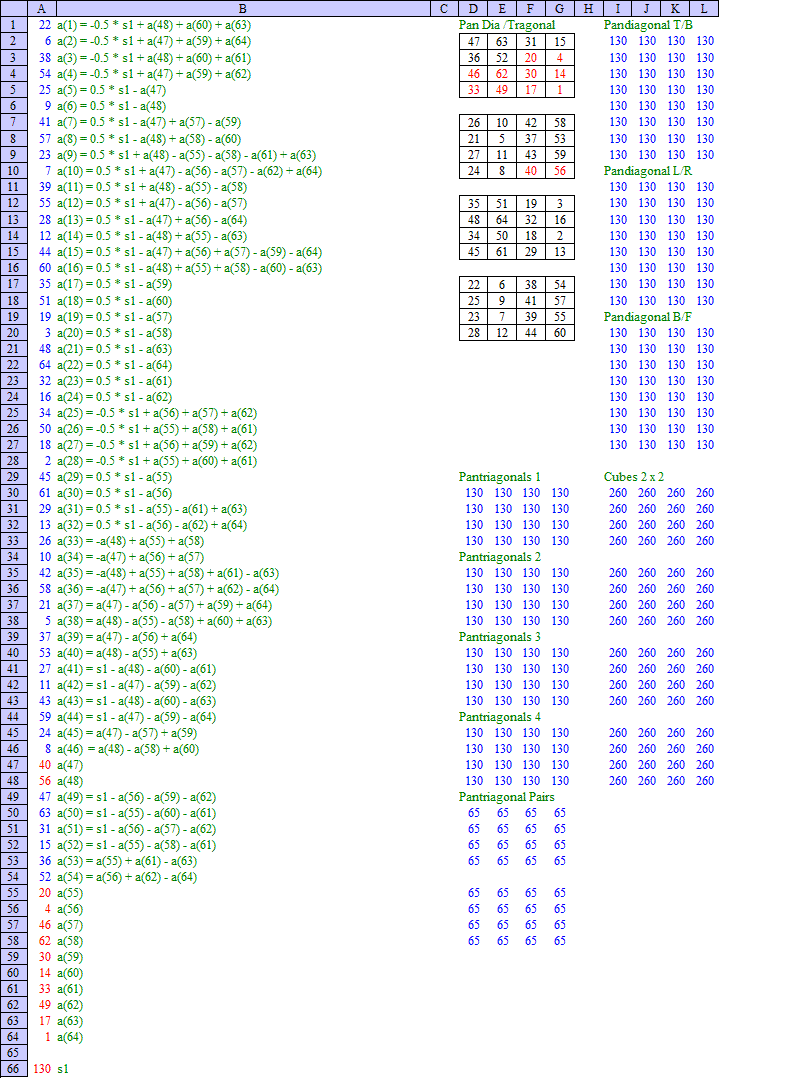Click the 'Pantriagonal Pairs' heading

[507, 797]
